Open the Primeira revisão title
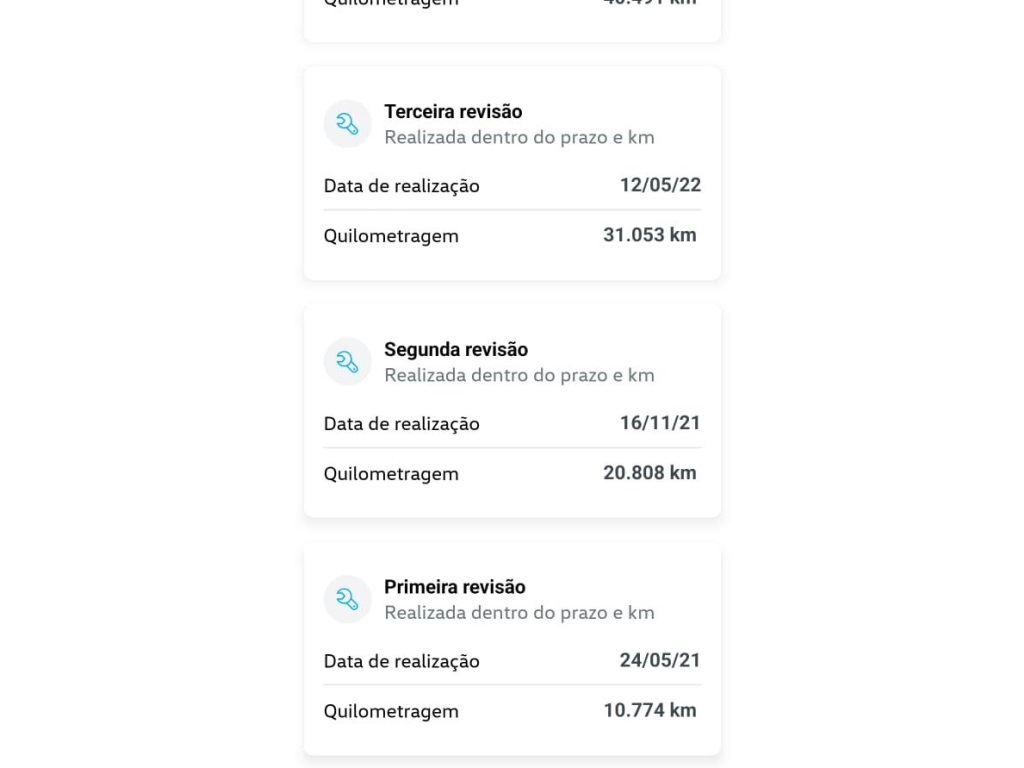The width and height of the screenshot is (1024, 768). [455, 587]
